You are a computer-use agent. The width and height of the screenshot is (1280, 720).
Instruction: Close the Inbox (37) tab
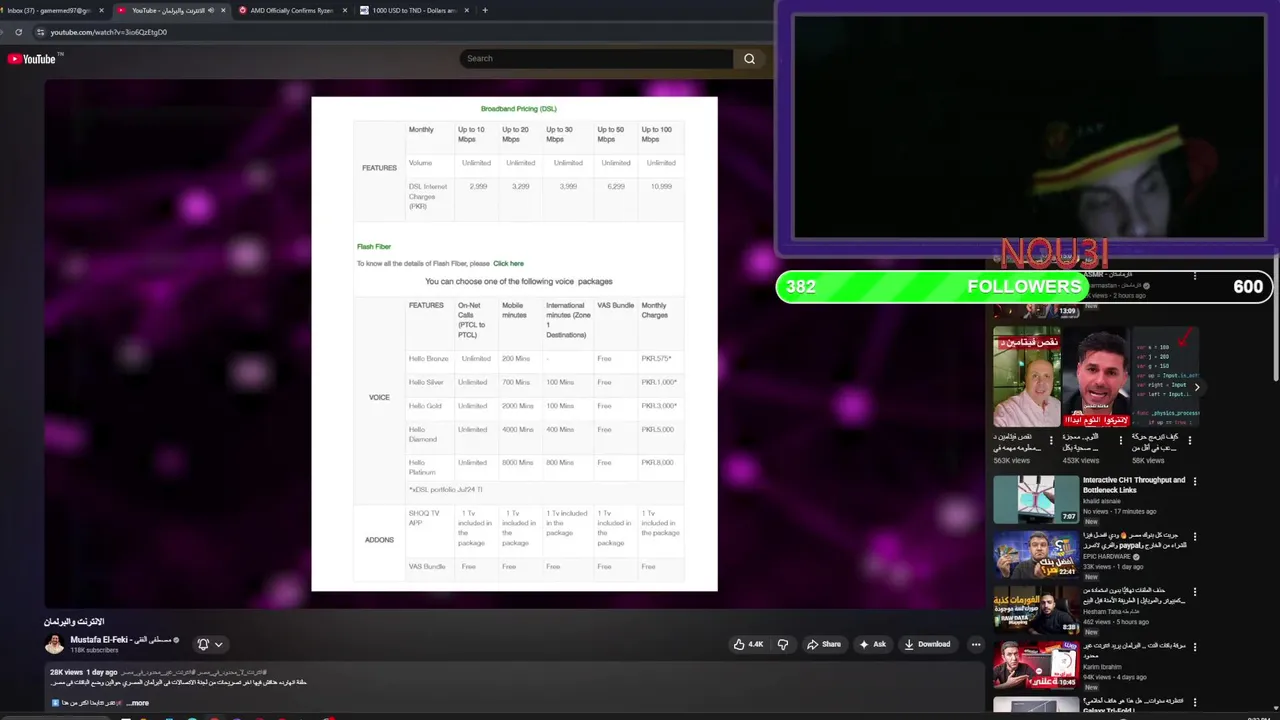[x=101, y=10]
